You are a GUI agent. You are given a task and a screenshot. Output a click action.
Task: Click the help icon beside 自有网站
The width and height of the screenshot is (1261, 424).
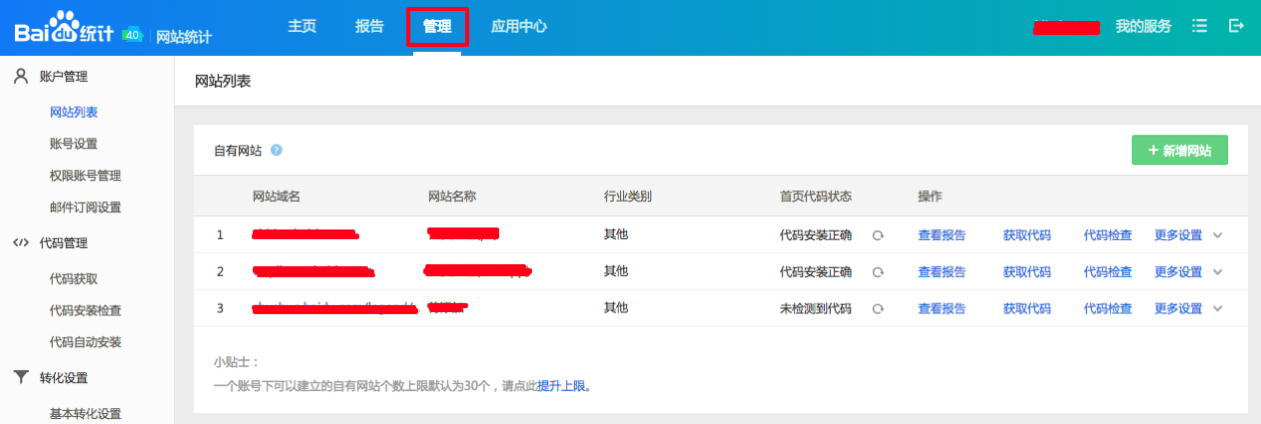(x=276, y=150)
